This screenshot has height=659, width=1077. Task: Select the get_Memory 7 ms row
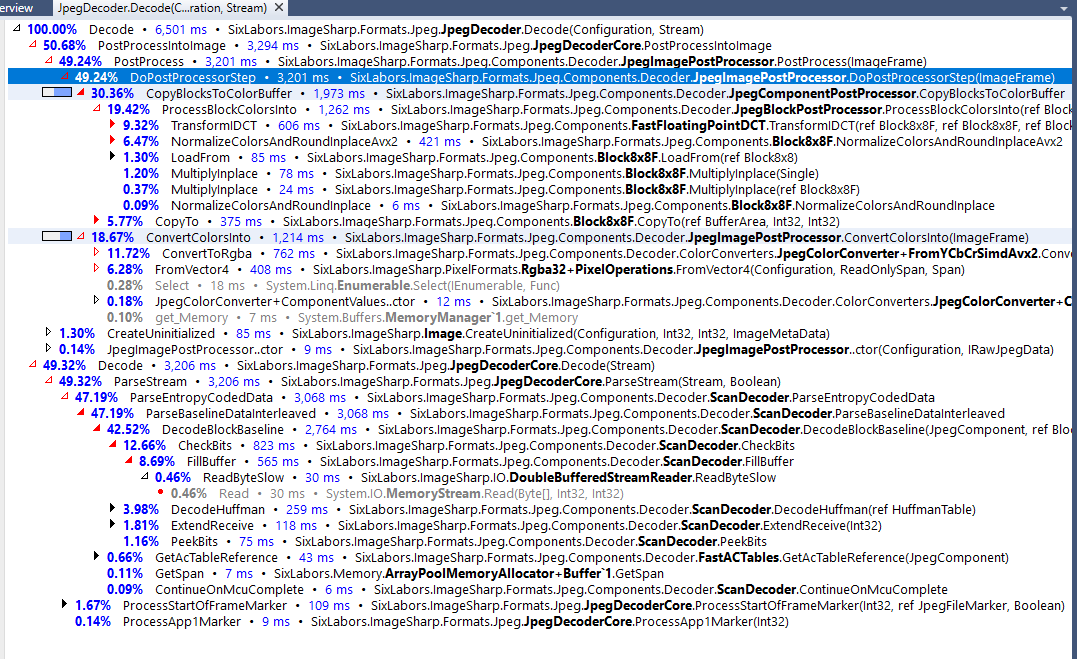click(x=342, y=317)
